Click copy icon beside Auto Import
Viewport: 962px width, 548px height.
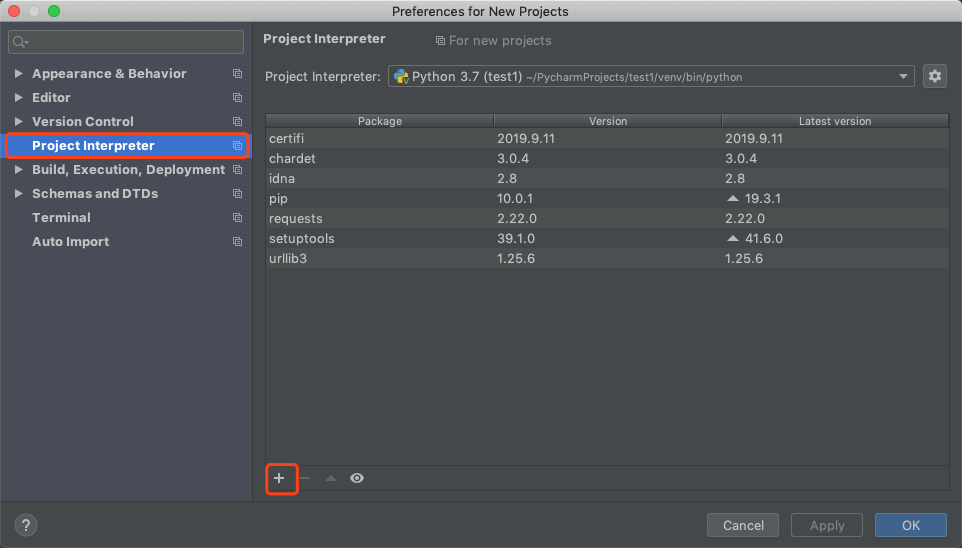[237, 242]
